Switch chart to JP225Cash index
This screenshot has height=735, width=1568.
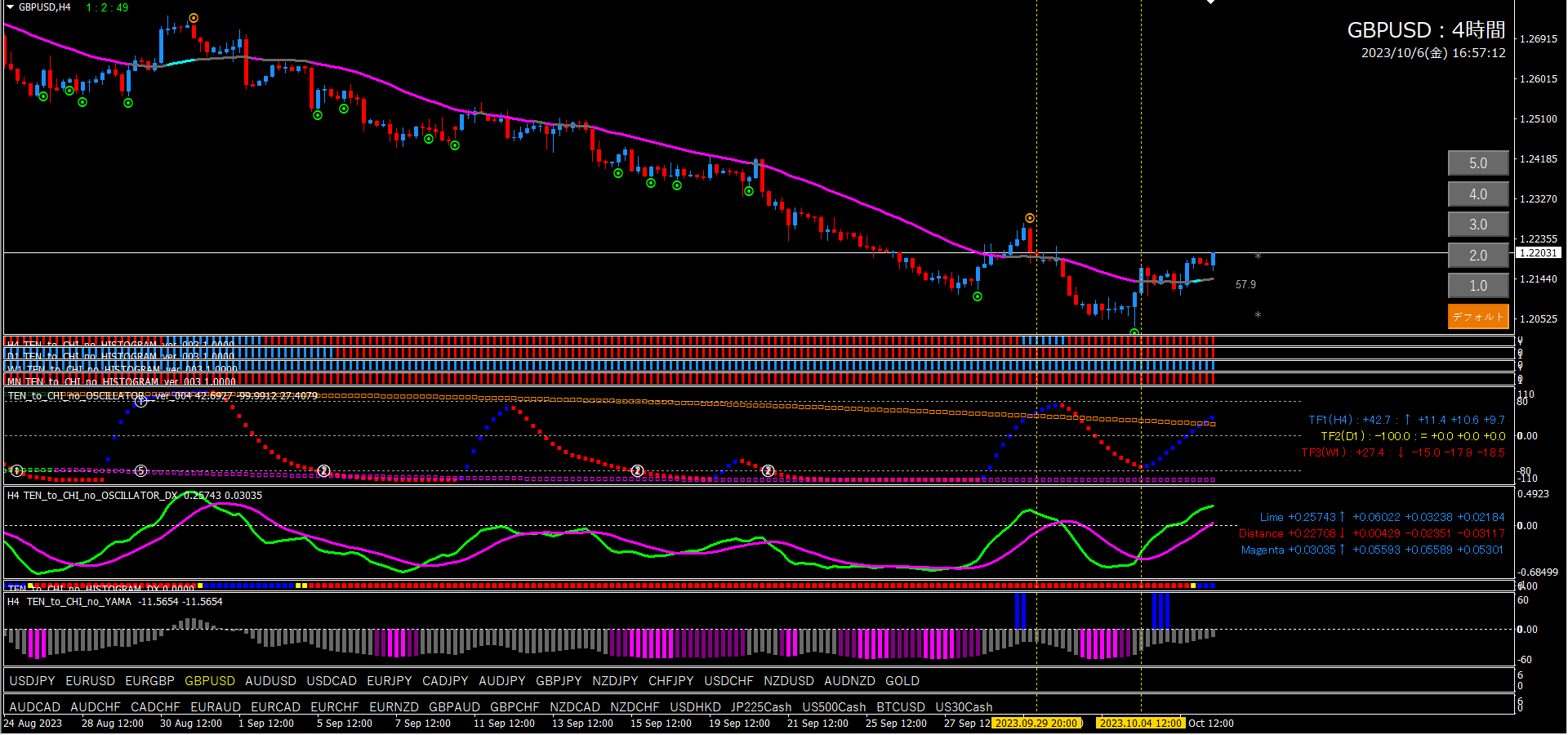[761, 707]
